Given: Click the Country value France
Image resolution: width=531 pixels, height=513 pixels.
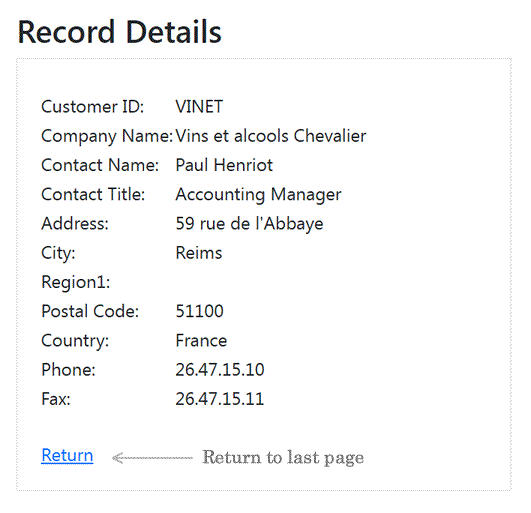Looking at the screenshot, I should pos(201,341).
